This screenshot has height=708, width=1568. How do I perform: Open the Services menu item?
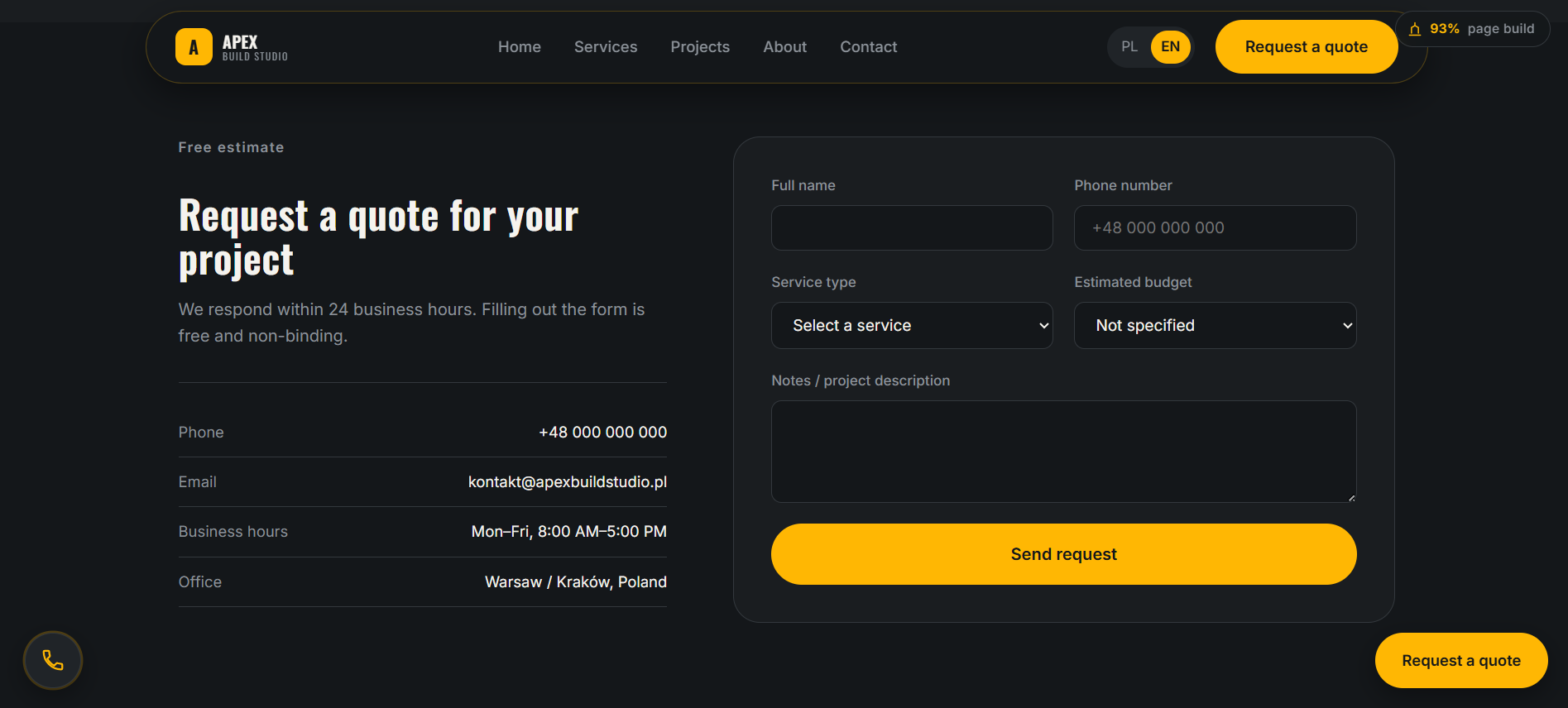(606, 47)
